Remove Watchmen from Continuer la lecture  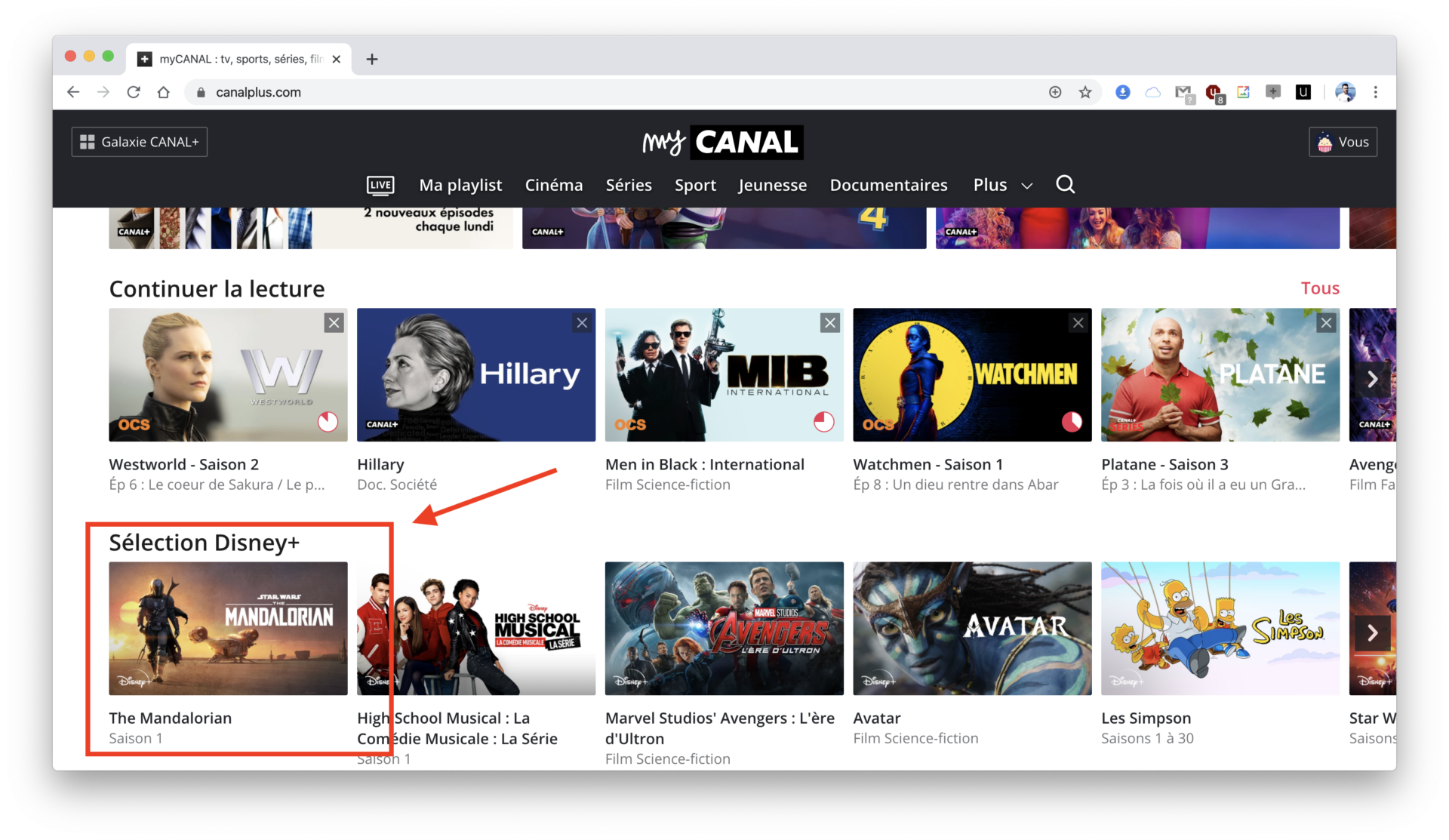1078,323
